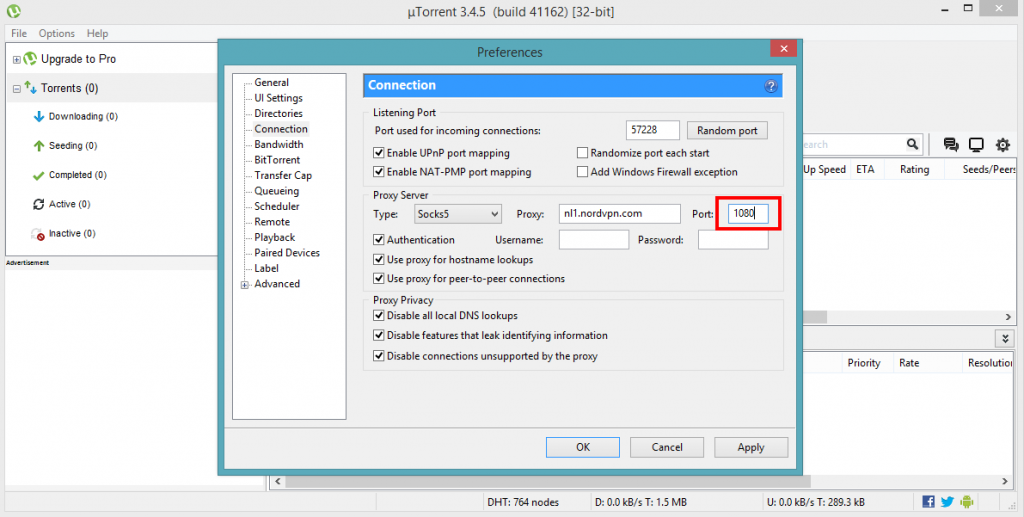Open settings via the gear toolbar icon
Screen dimensions: 1024x517
point(1002,144)
